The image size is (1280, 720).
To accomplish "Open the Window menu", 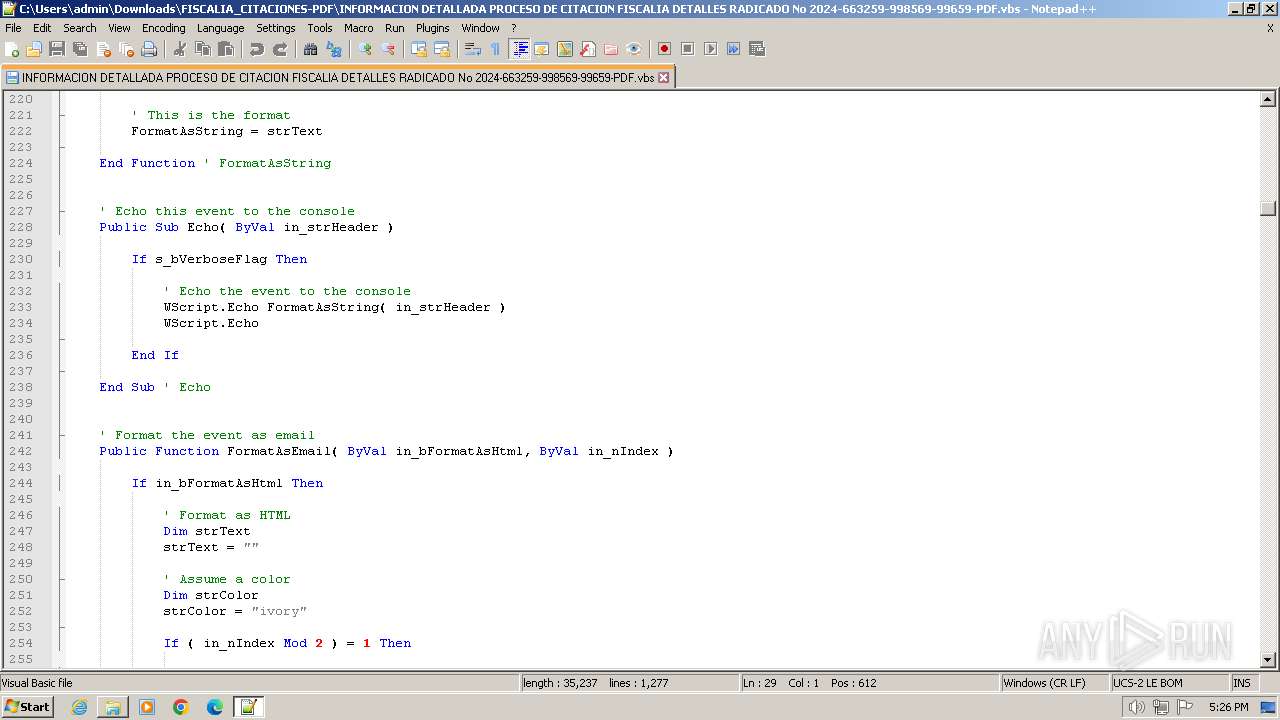I will pos(480,28).
